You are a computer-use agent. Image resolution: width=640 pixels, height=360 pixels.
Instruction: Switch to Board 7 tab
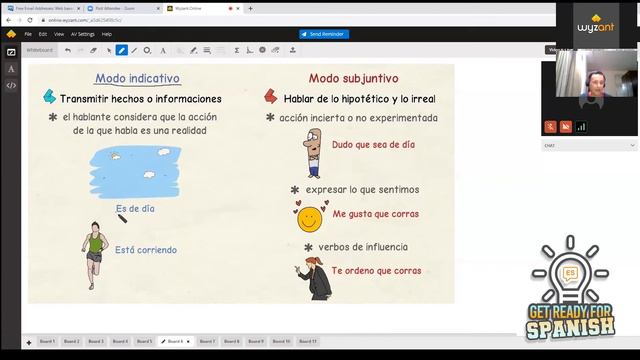click(x=207, y=341)
